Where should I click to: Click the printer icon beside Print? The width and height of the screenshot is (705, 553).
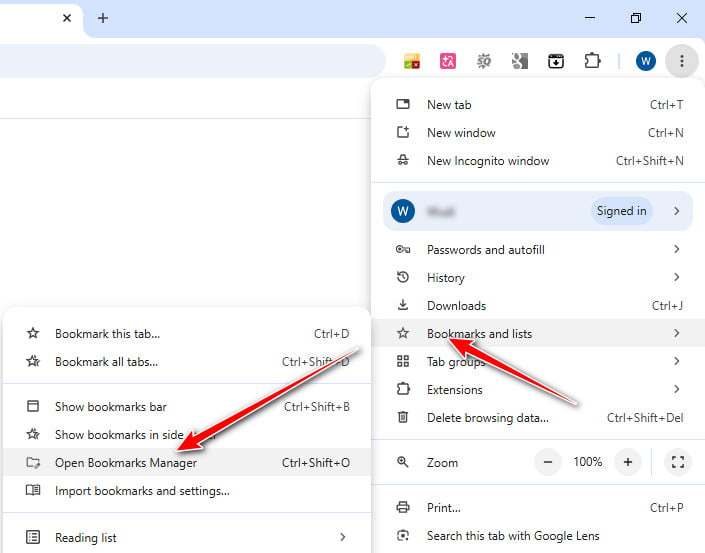tap(403, 507)
